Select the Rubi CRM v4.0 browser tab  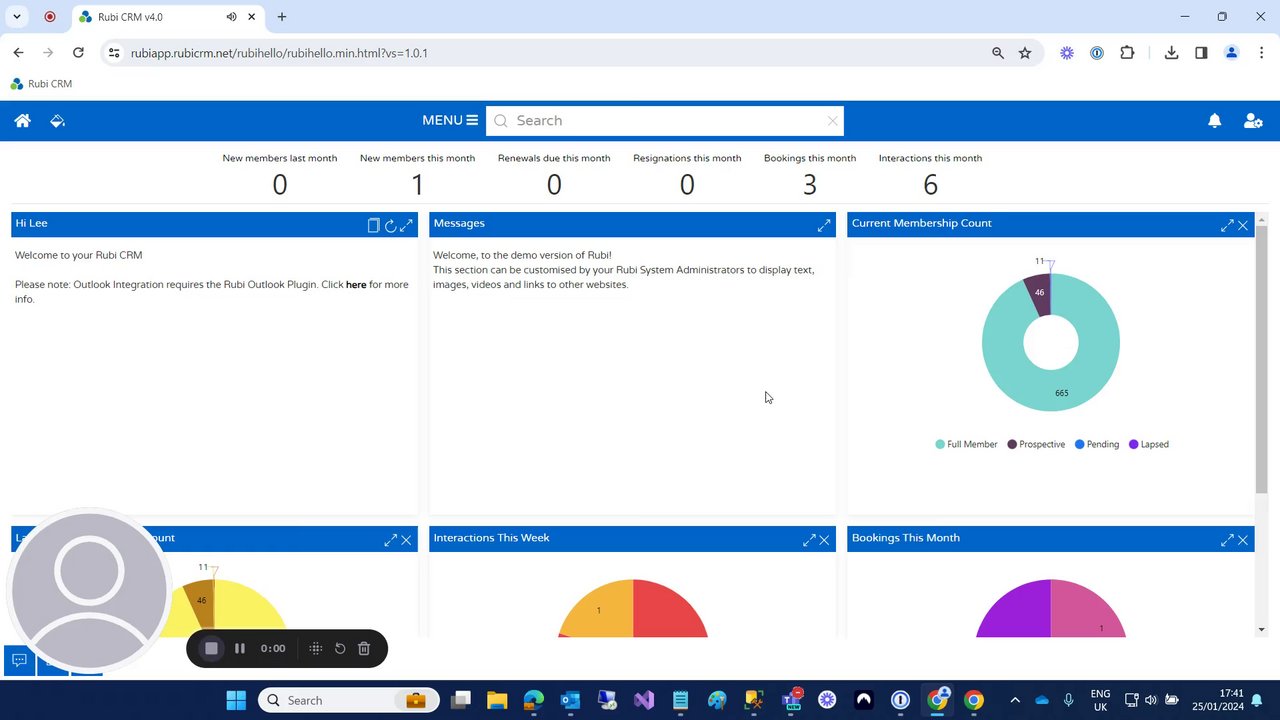(x=166, y=17)
